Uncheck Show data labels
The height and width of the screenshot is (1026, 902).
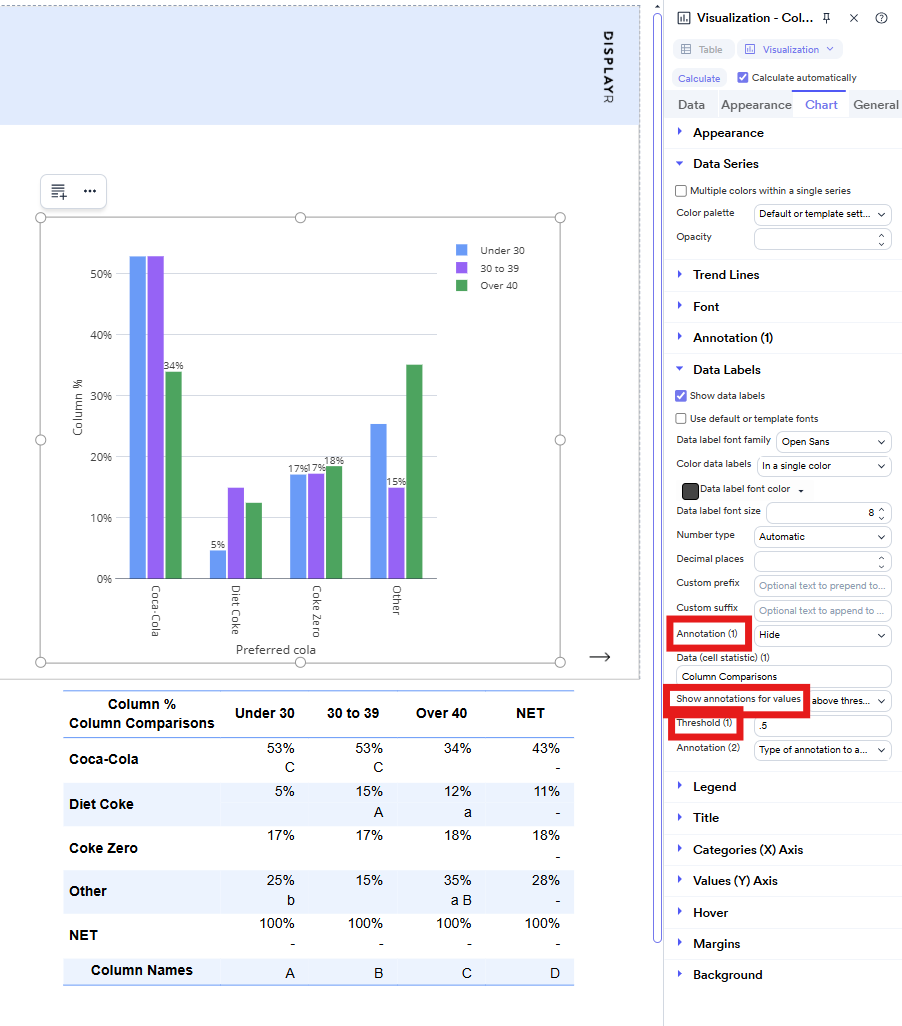pyautogui.click(x=681, y=396)
